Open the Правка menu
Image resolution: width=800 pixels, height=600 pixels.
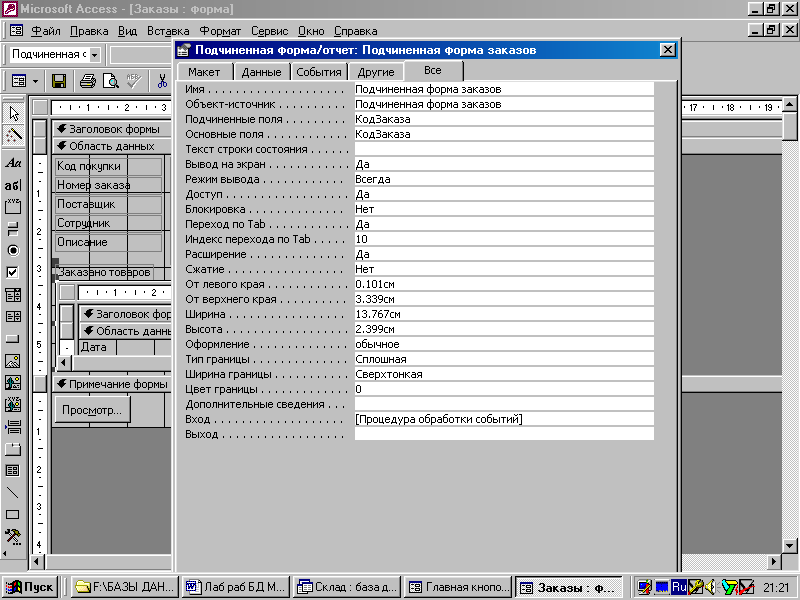pyautogui.click(x=89, y=31)
